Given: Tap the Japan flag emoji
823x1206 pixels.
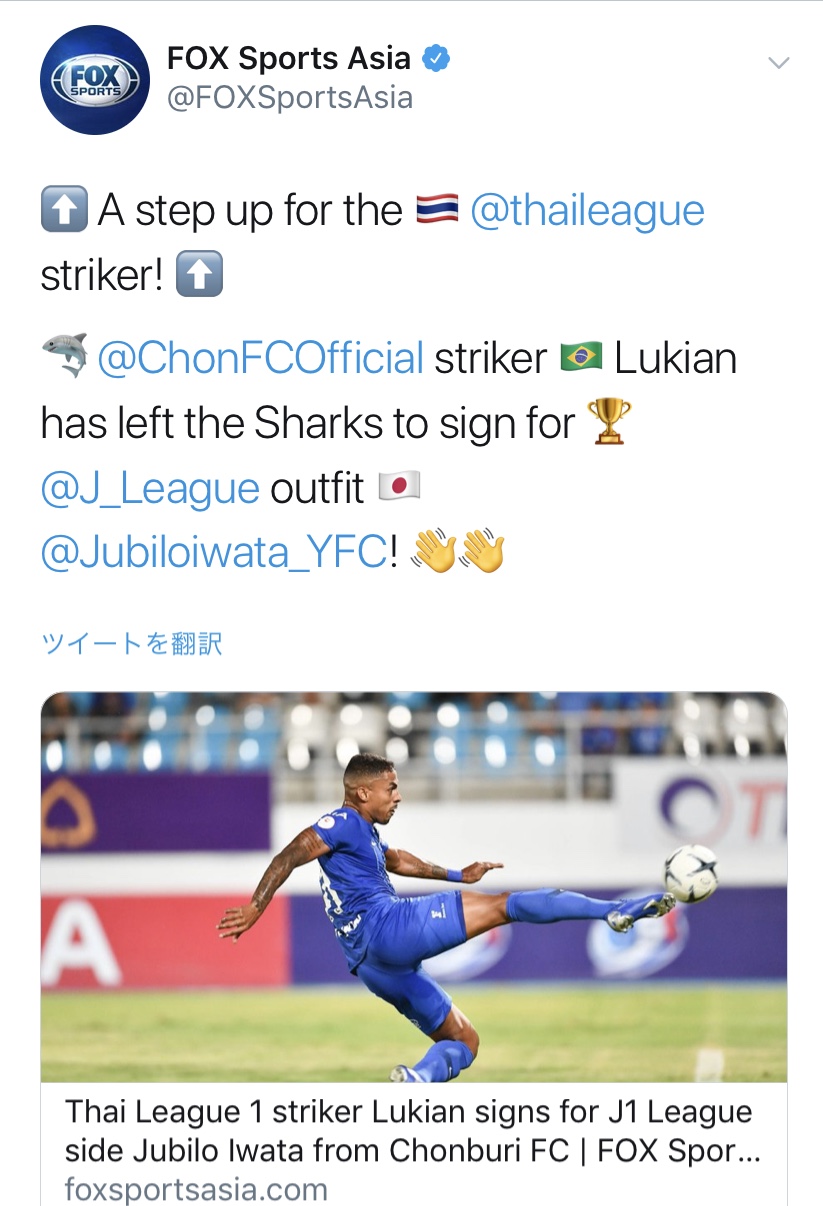Looking at the screenshot, I should coord(400,488).
